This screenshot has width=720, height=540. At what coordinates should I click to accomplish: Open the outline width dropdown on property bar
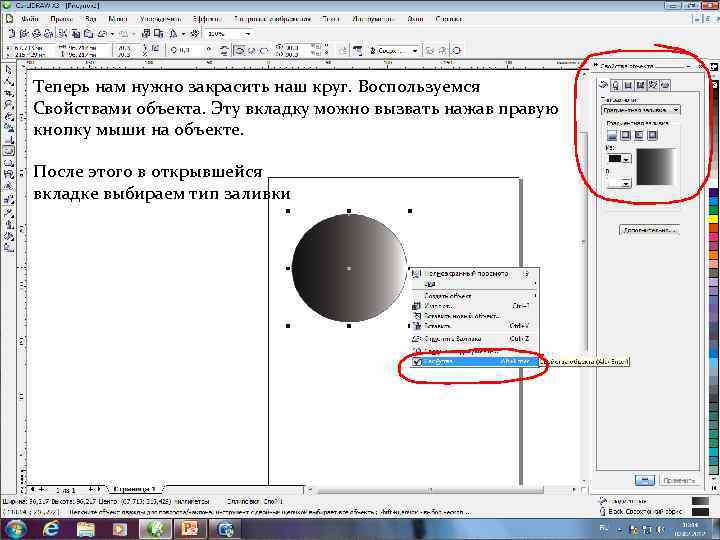tap(414, 51)
